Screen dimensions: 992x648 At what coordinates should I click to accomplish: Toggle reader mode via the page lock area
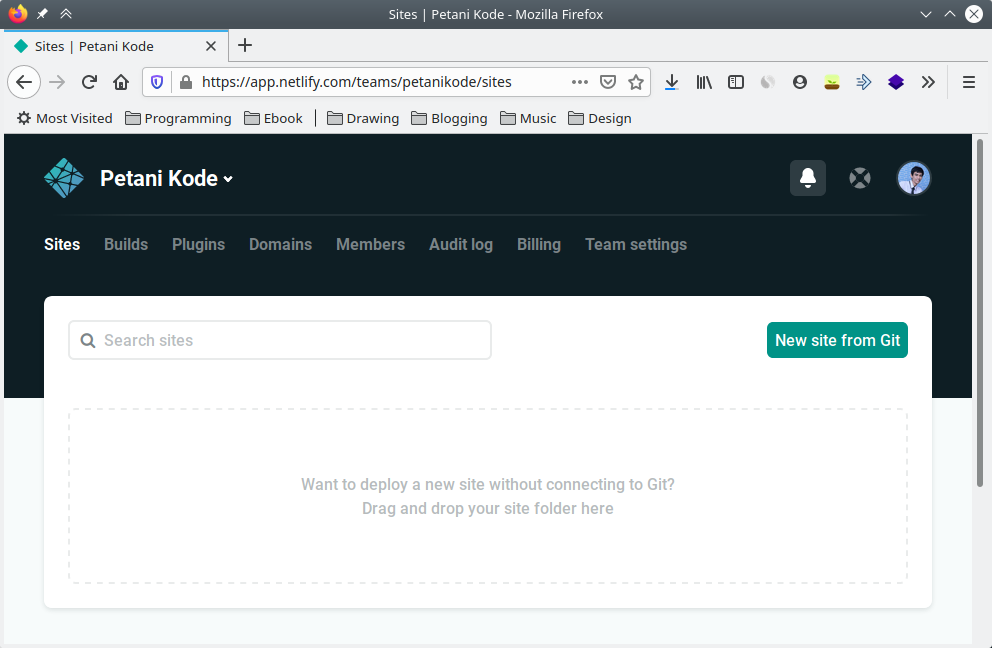click(186, 82)
